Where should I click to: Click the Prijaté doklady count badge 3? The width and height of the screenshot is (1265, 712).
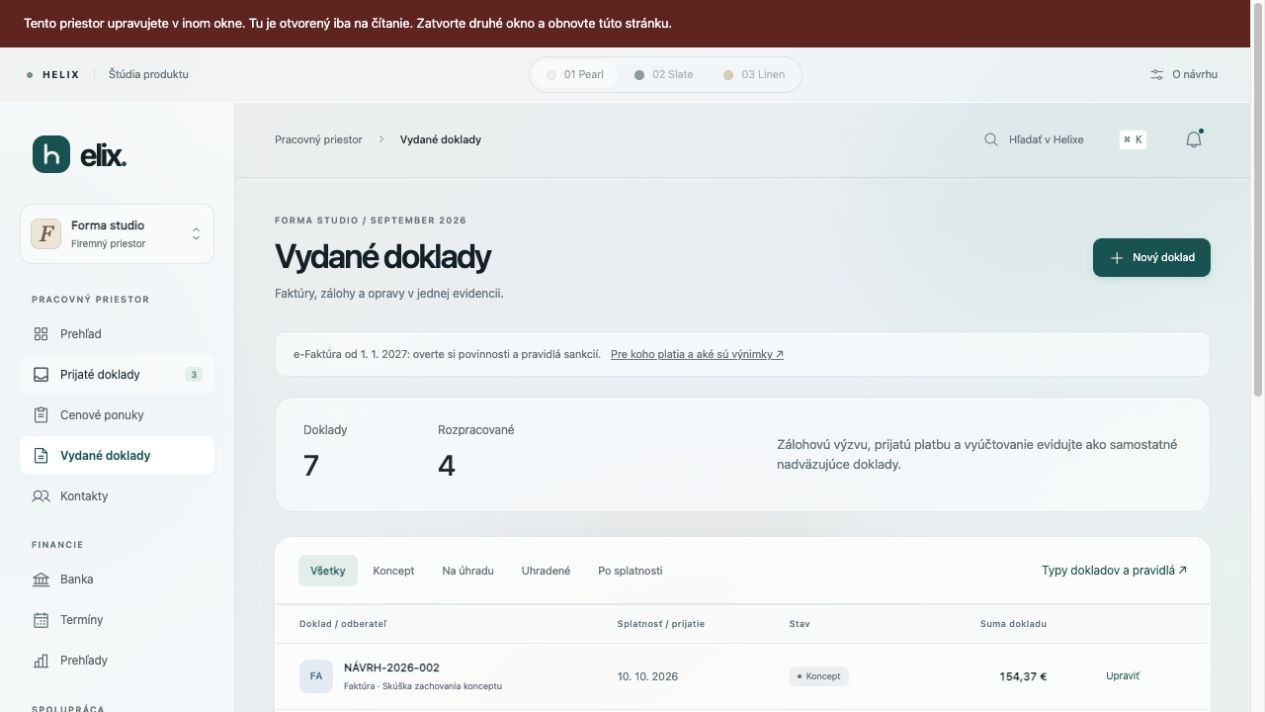point(194,375)
